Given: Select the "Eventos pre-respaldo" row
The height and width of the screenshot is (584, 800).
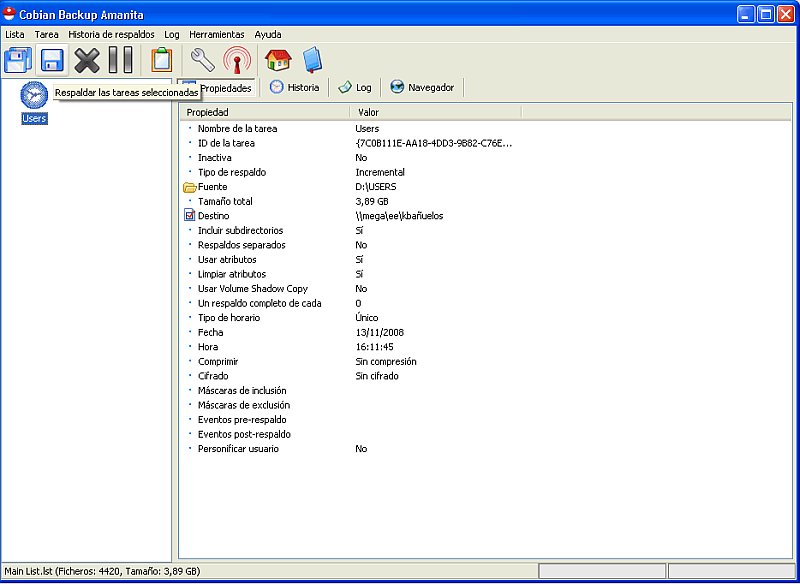Looking at the screenshot, I should tap(485, 420).
